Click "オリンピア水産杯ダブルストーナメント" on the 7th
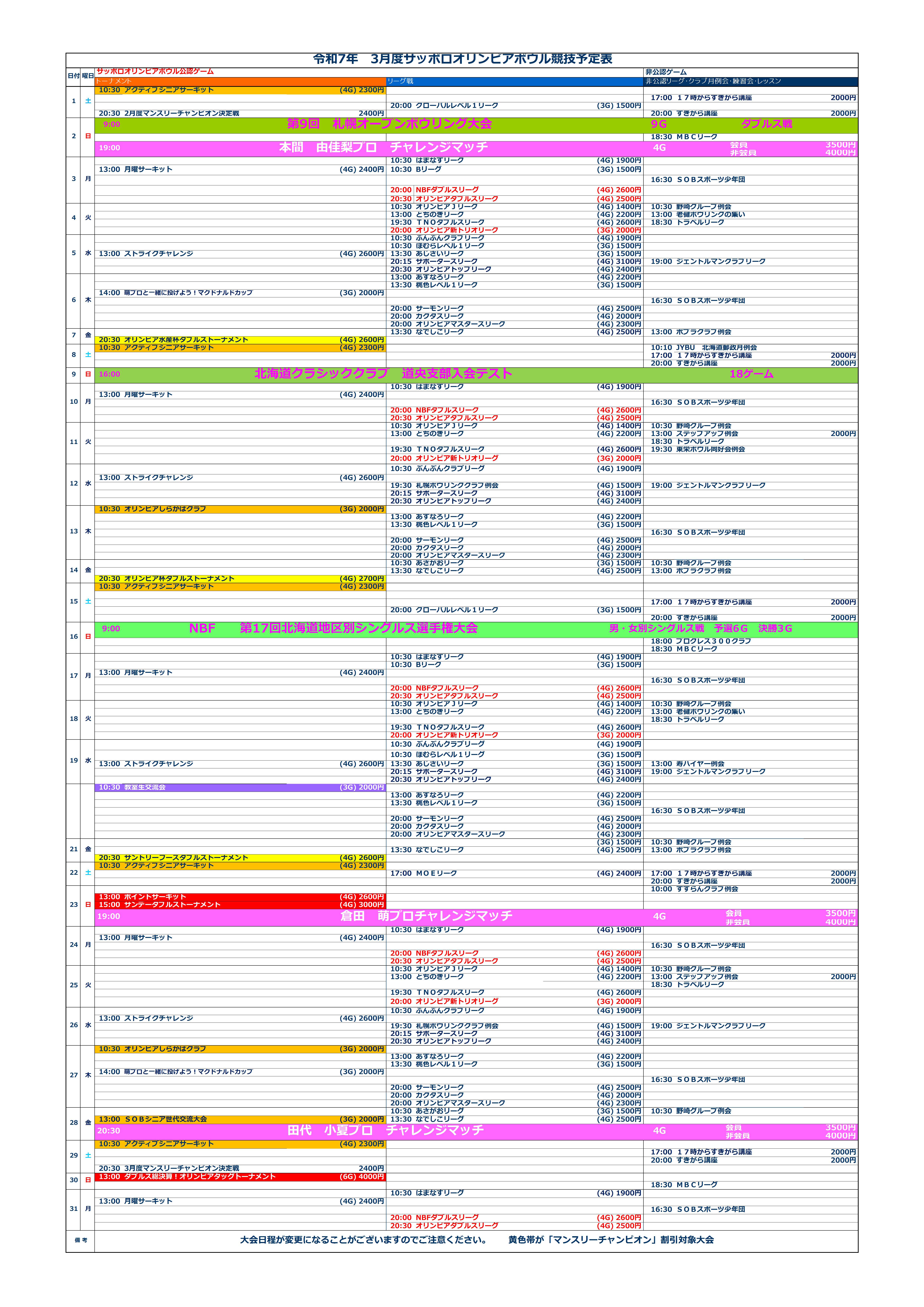Screen dimensions: 924x1307 click(x=186, y=340)
